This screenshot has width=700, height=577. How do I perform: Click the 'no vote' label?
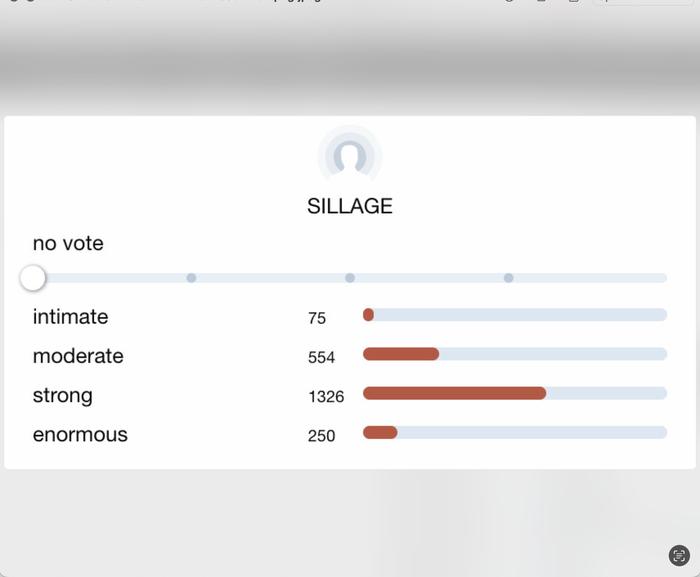tap(68, 243)
